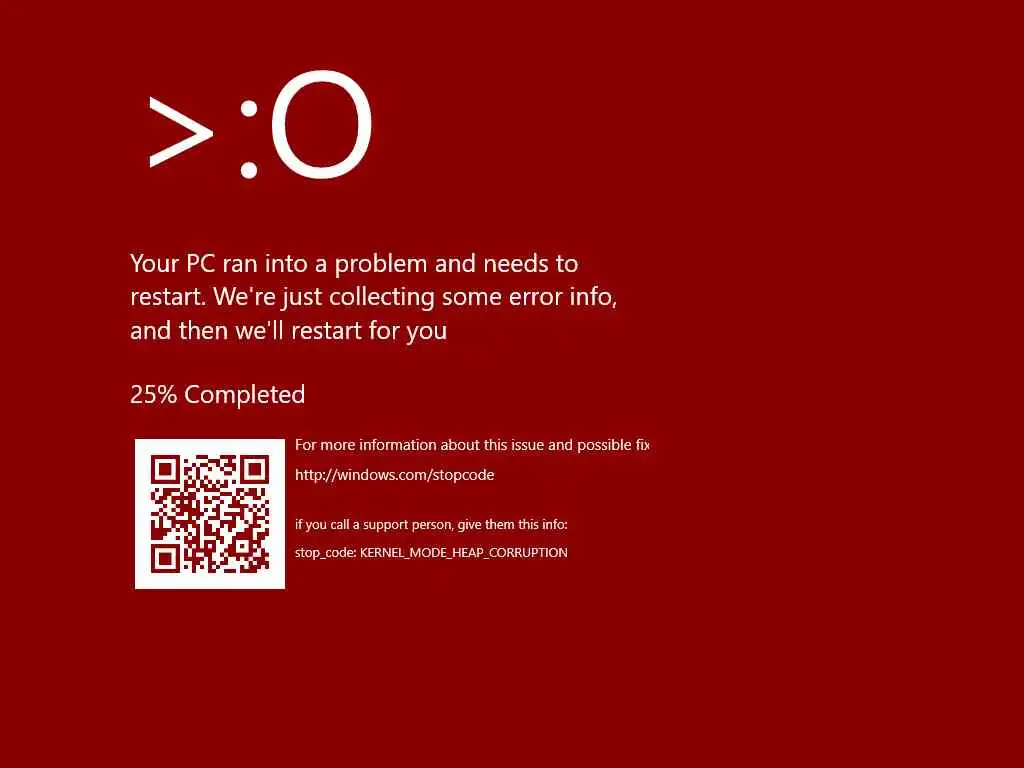Click the "We're just collecting some error info" line
This screenshot has height=768, width=1024.
tap(415, 297)
